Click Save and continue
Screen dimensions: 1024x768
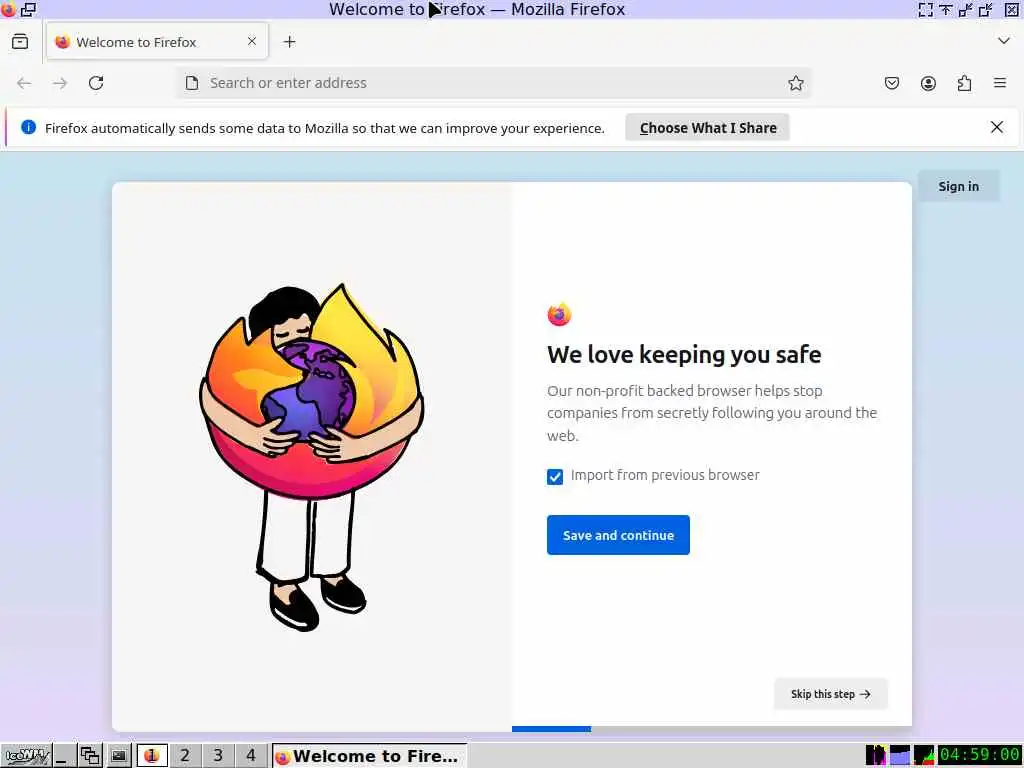coord(618,535)
